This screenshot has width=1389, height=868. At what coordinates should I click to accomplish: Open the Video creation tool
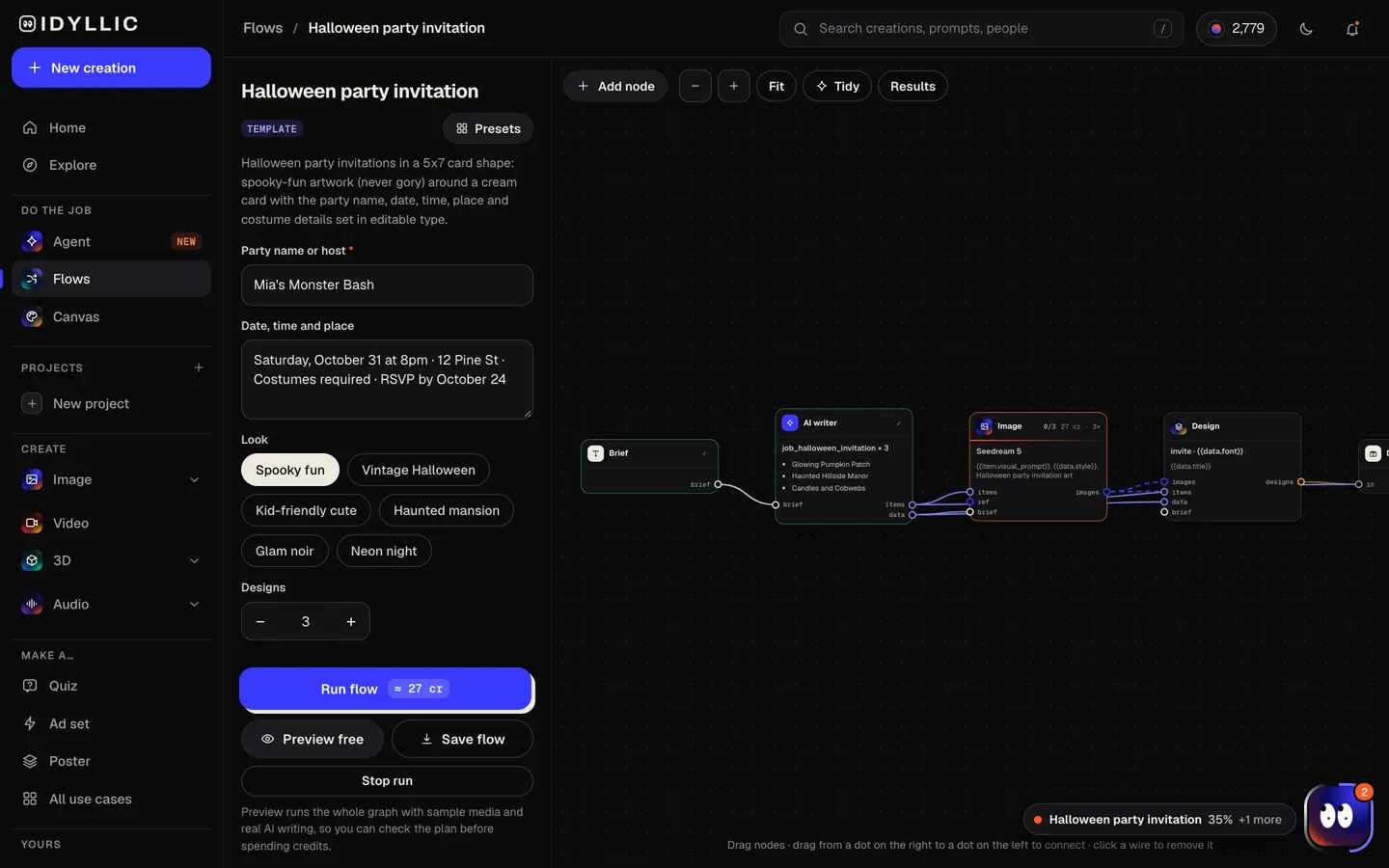tap(111, 523)
